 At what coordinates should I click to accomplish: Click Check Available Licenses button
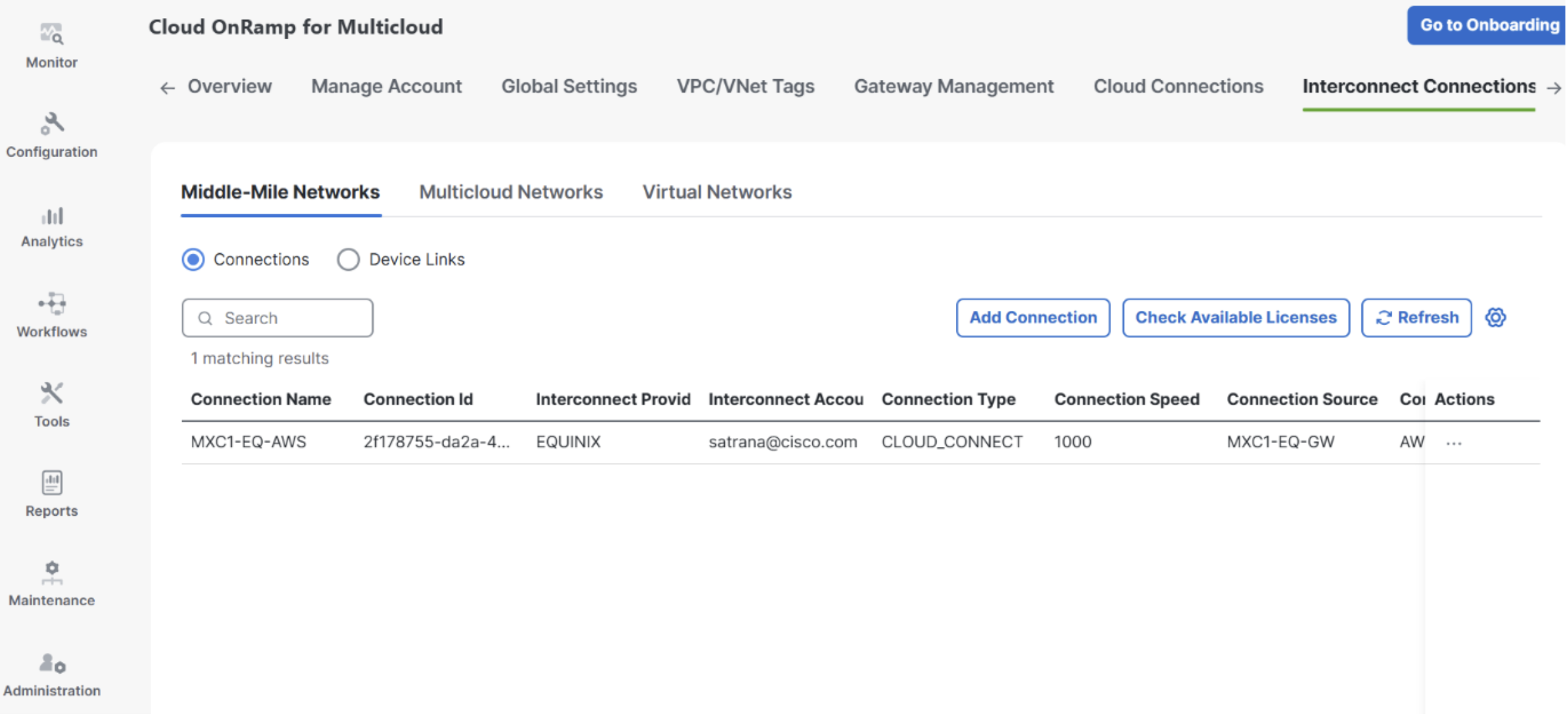tap(1238, 318)
